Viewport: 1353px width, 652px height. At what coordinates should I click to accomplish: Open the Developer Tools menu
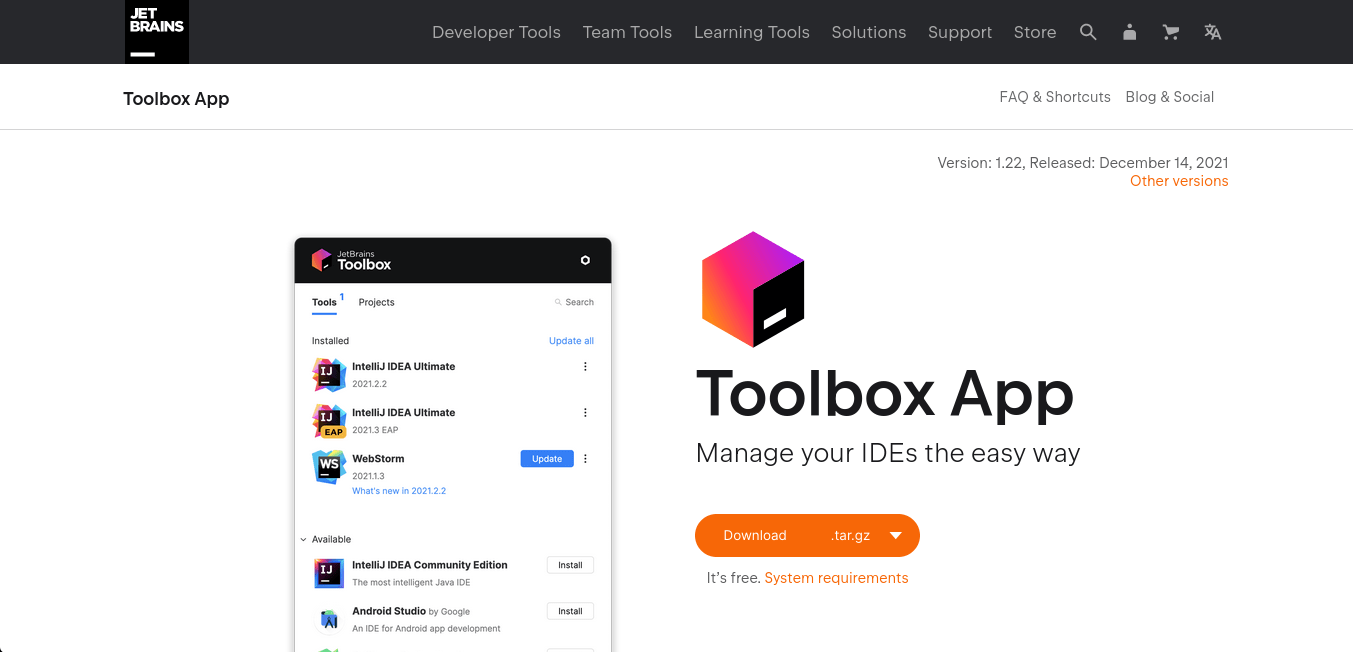pyautogui.click(x=496, y=32)
